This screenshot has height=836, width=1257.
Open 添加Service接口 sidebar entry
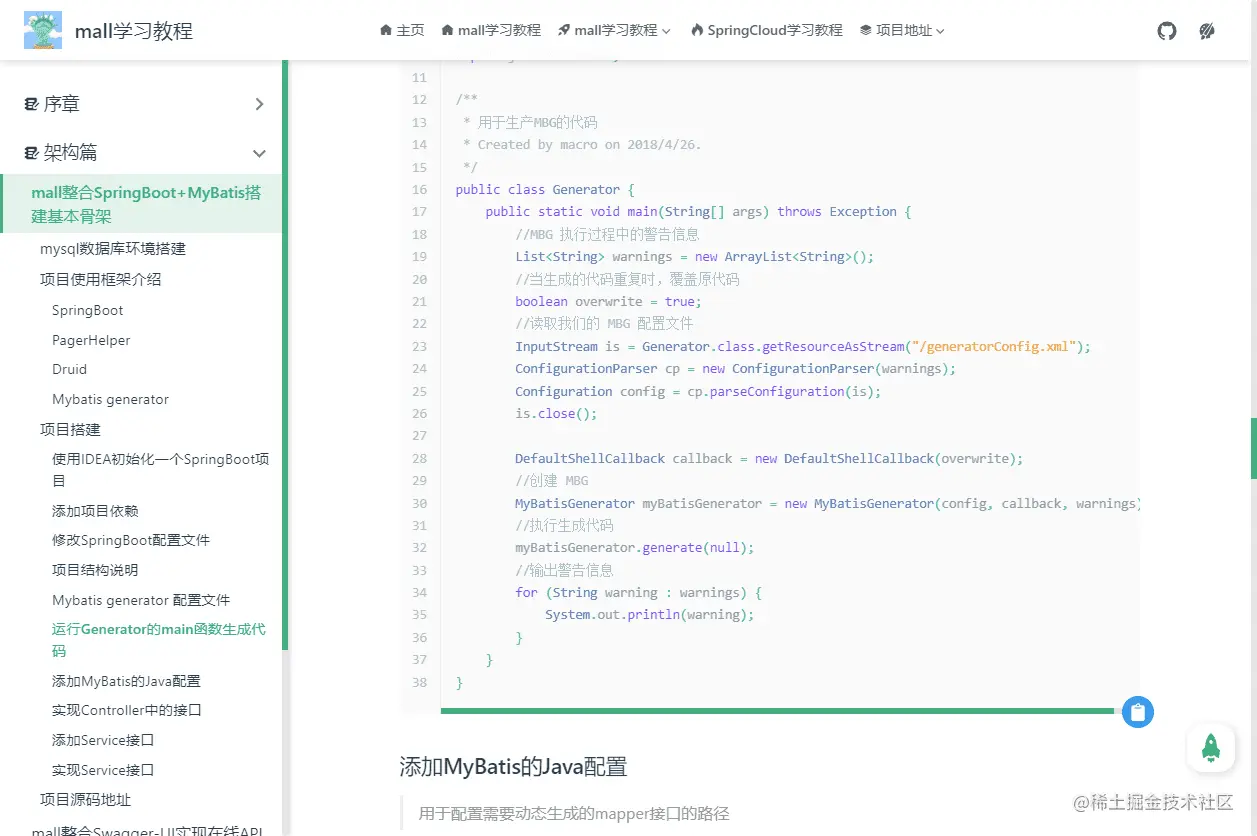tap(103, 740)
